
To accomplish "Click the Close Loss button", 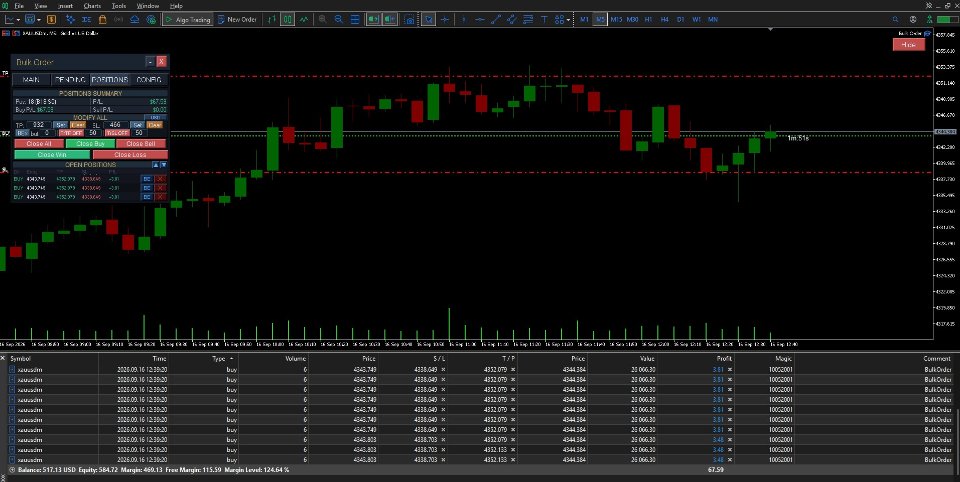I will tap(130, 154).
